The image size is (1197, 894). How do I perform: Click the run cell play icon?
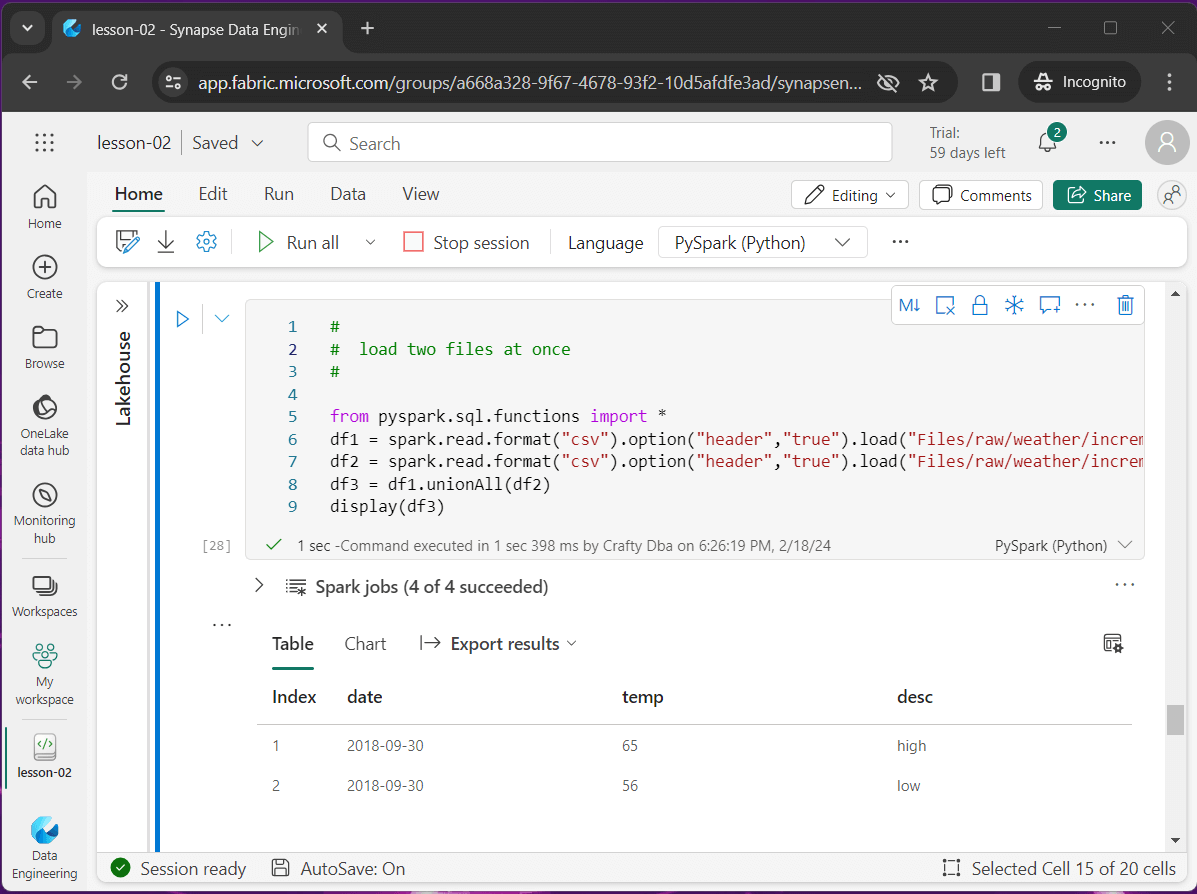[x=183, y=319]
